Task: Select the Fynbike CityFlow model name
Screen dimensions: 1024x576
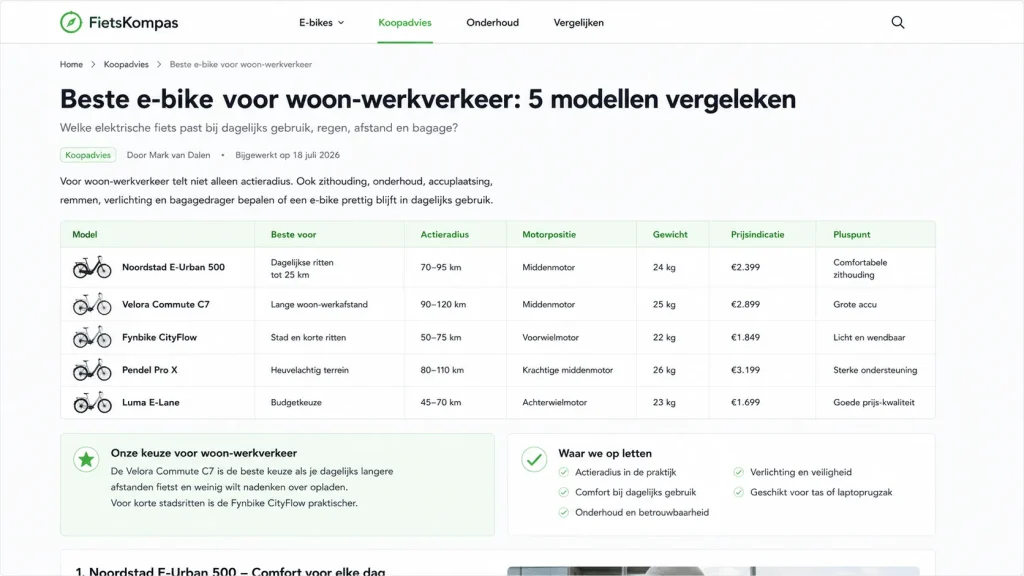Action: tap(159, 337)
